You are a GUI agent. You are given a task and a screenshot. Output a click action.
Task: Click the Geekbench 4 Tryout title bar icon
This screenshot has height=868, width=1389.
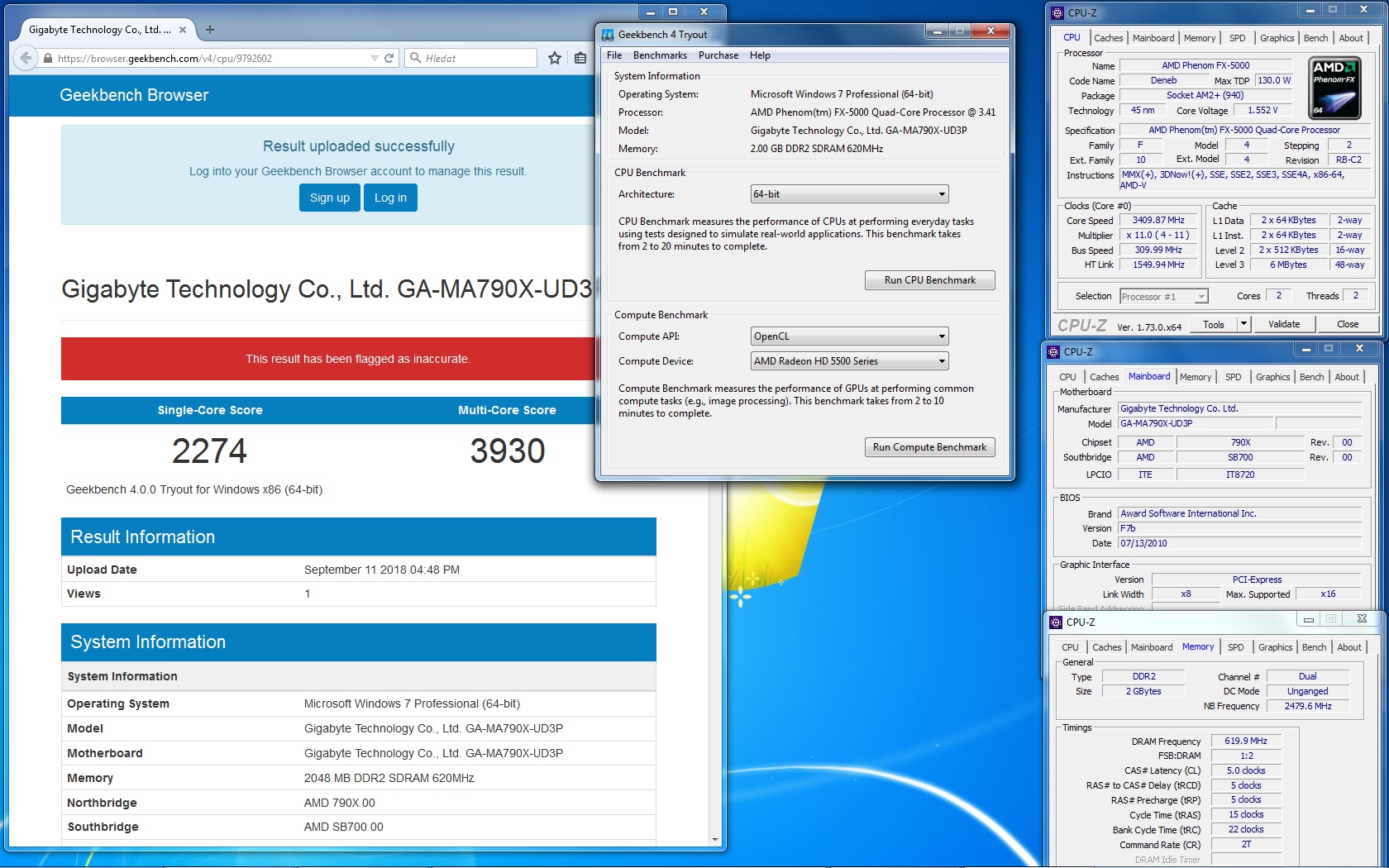click(x=608, y=35)
